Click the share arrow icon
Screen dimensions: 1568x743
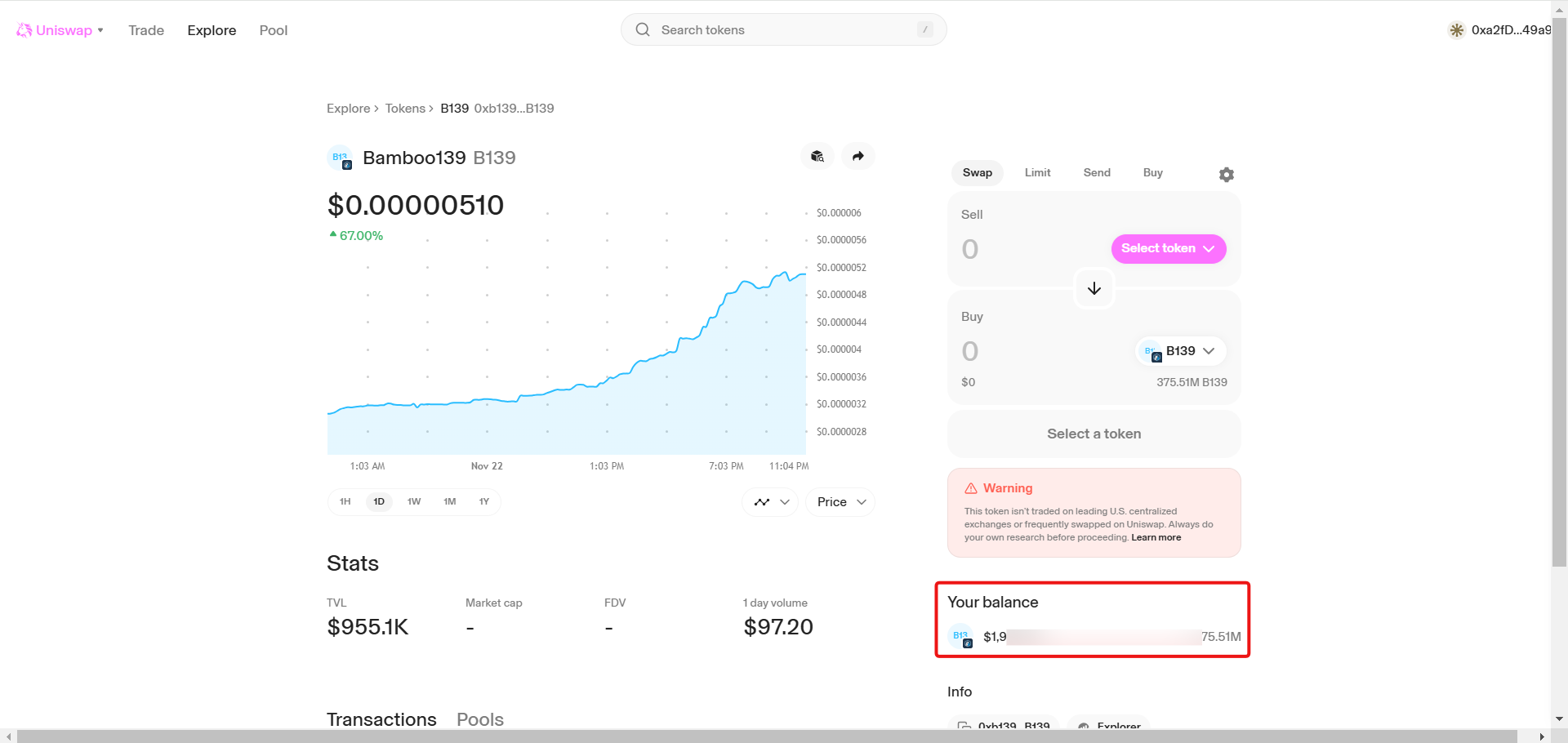pyautogui.click(x=858, y=156)
